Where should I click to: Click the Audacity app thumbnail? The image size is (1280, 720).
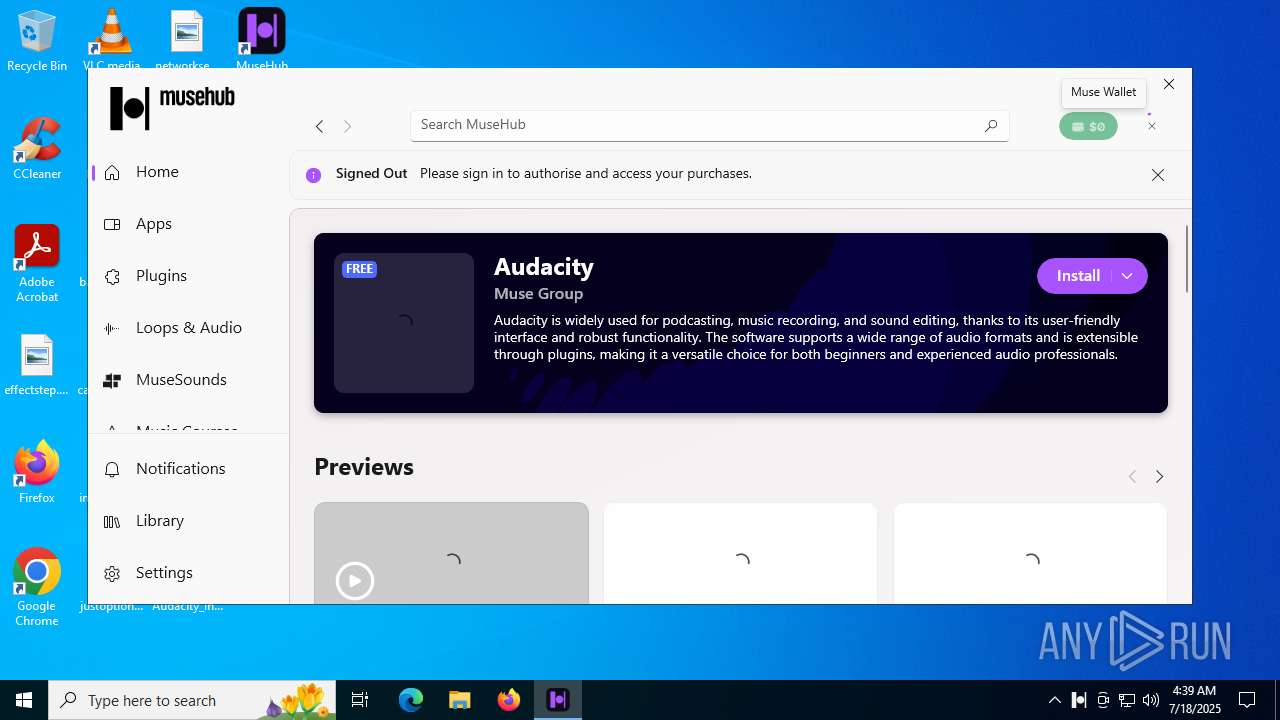click(404, 323)
